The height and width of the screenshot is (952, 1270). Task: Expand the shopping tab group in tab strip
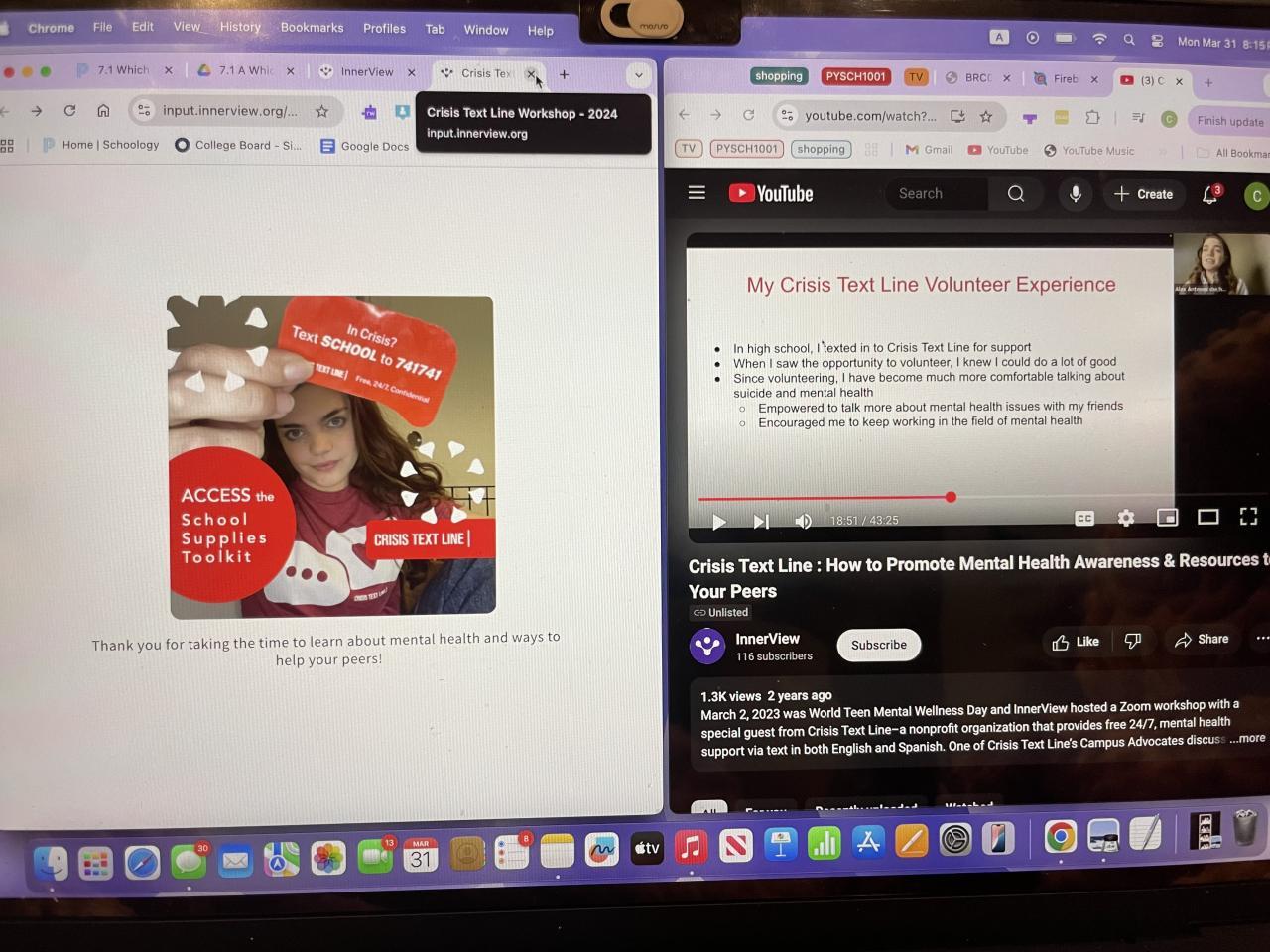[x=778, y=76]
